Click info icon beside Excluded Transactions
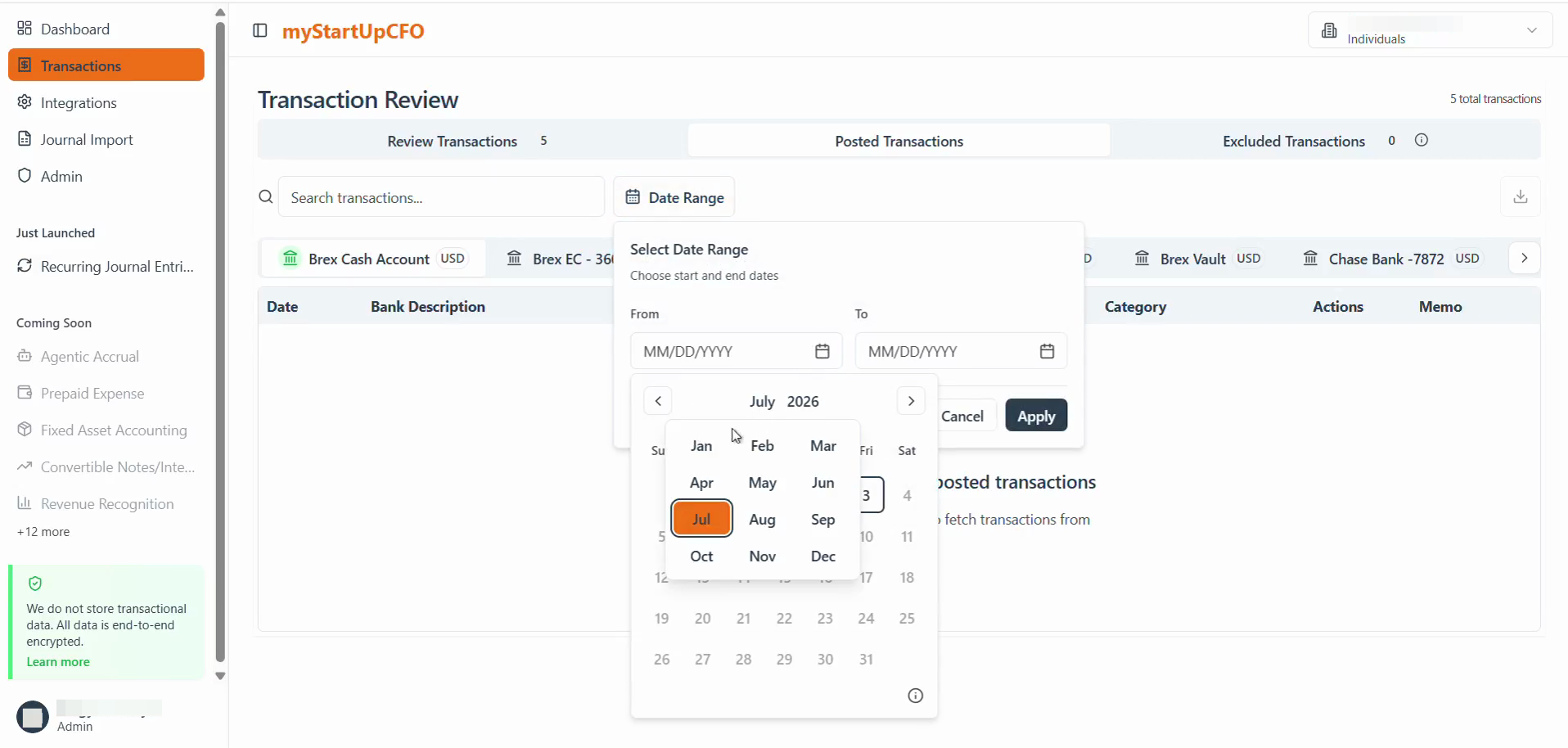1568x748 pixels. click(x=1422, y=140)
